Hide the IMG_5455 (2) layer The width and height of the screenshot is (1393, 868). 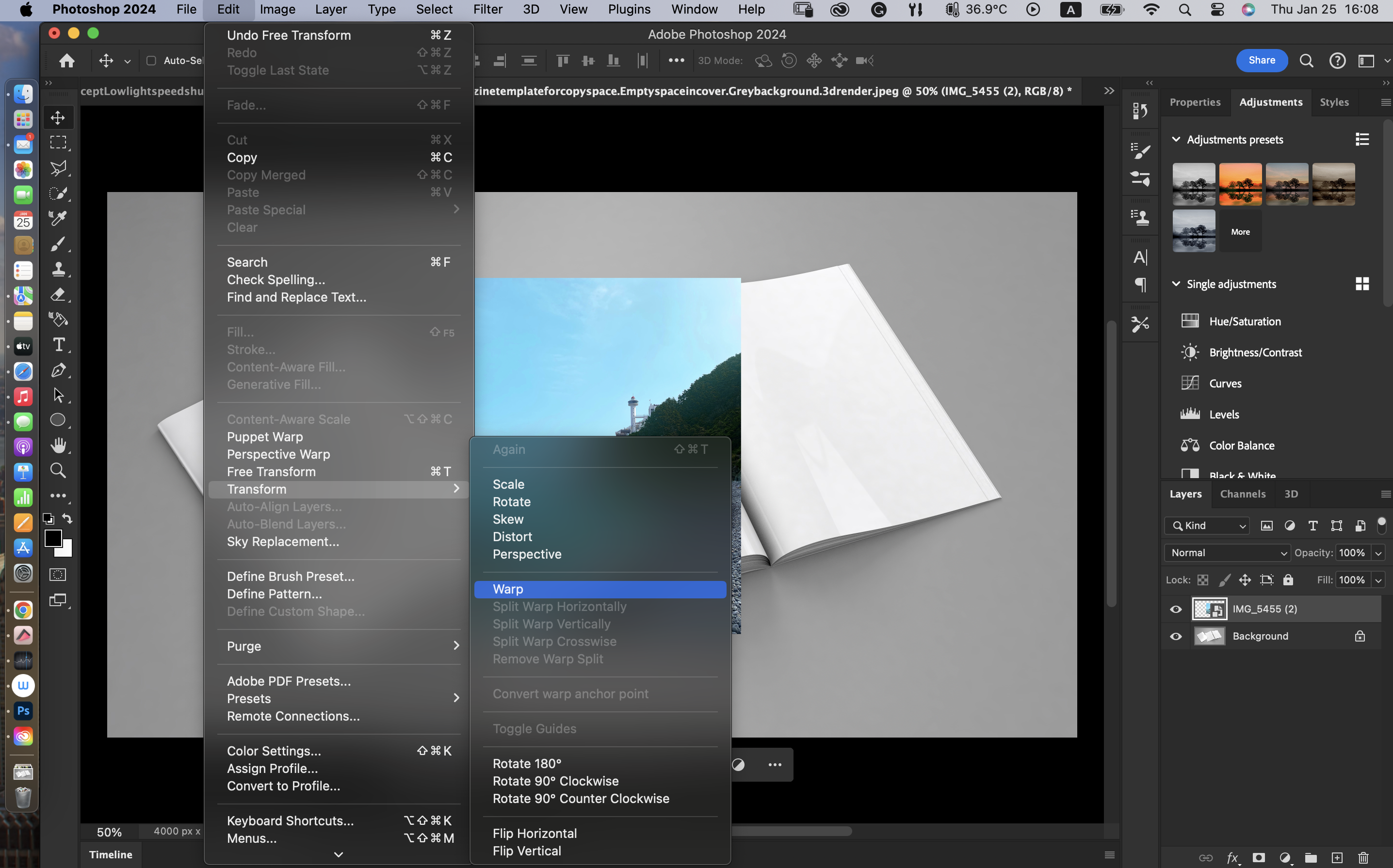click(1175, 609)
